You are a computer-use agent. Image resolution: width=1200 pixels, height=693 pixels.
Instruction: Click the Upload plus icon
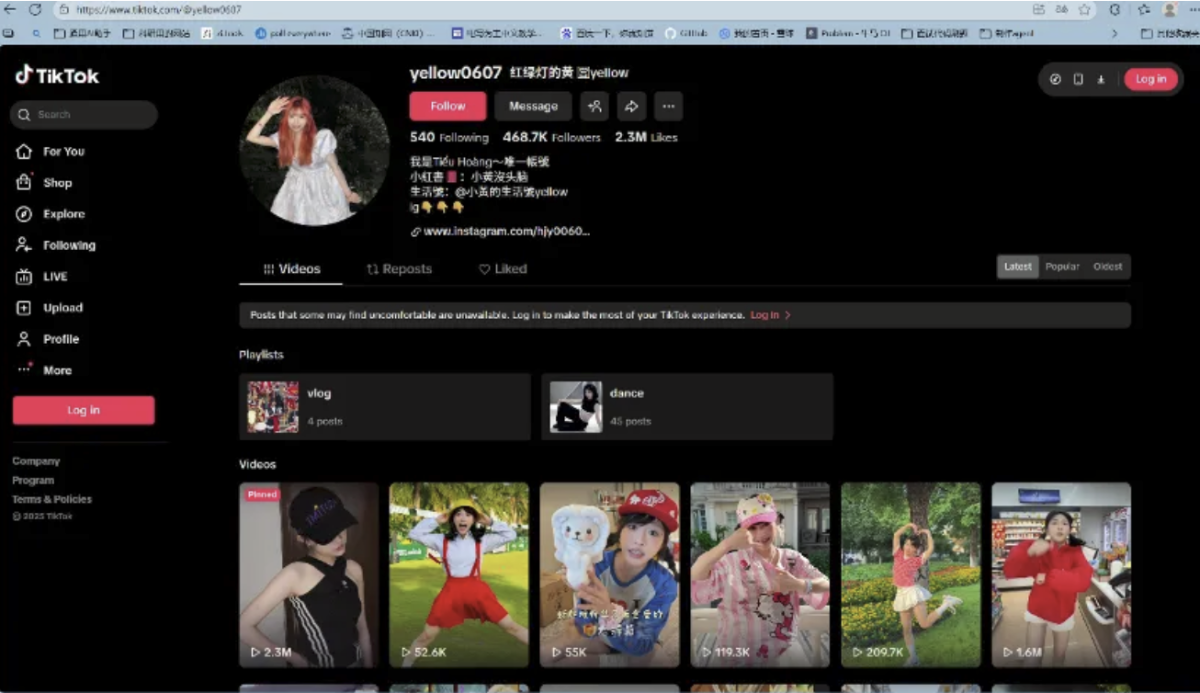pyautogui.click(x=24, y=308)
